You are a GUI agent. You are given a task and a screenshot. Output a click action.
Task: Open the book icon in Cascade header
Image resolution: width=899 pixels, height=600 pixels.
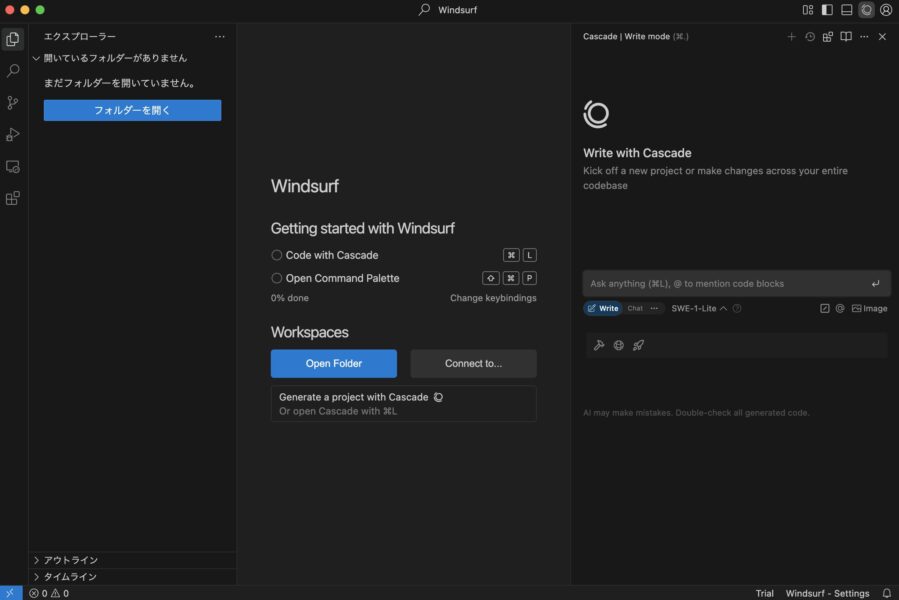pyautogui.click(x=846, y=37)
